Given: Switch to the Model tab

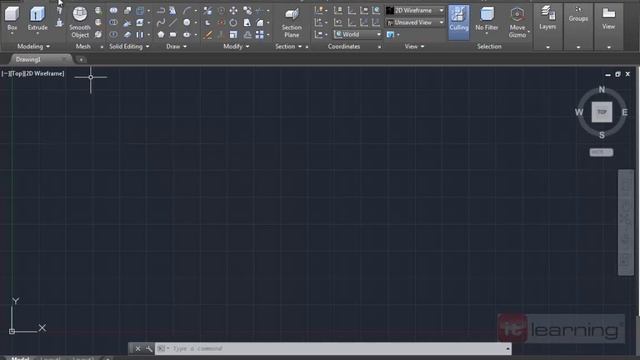Looking at the screenshot, I should (x=20, y=358).
